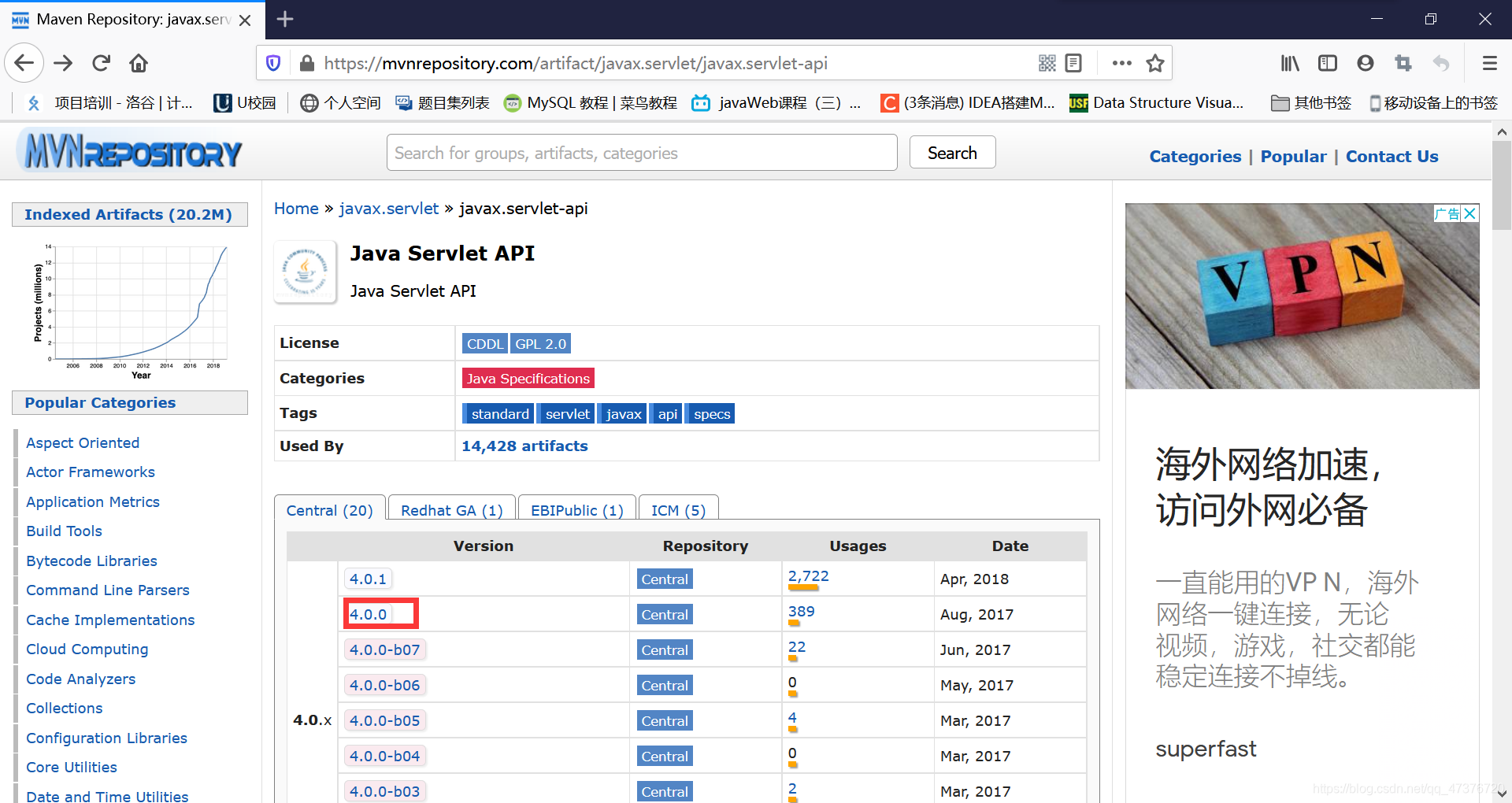Switch to the ICM (5) tab
1512x803 pixels.
pyautogui.click(x=678, y=510)
